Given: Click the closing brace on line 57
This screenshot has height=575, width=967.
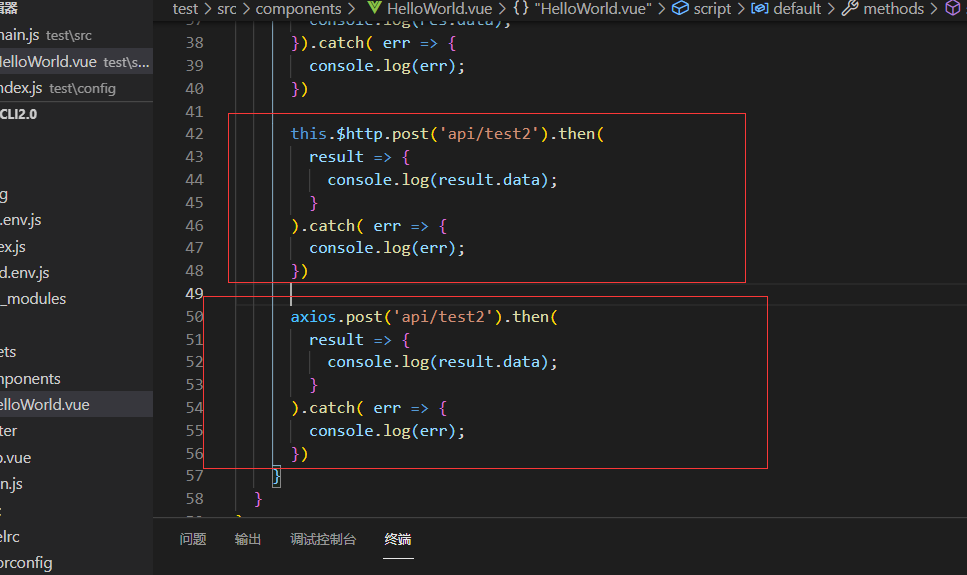Looking at the screenshot, I should (x=276, y=476).
